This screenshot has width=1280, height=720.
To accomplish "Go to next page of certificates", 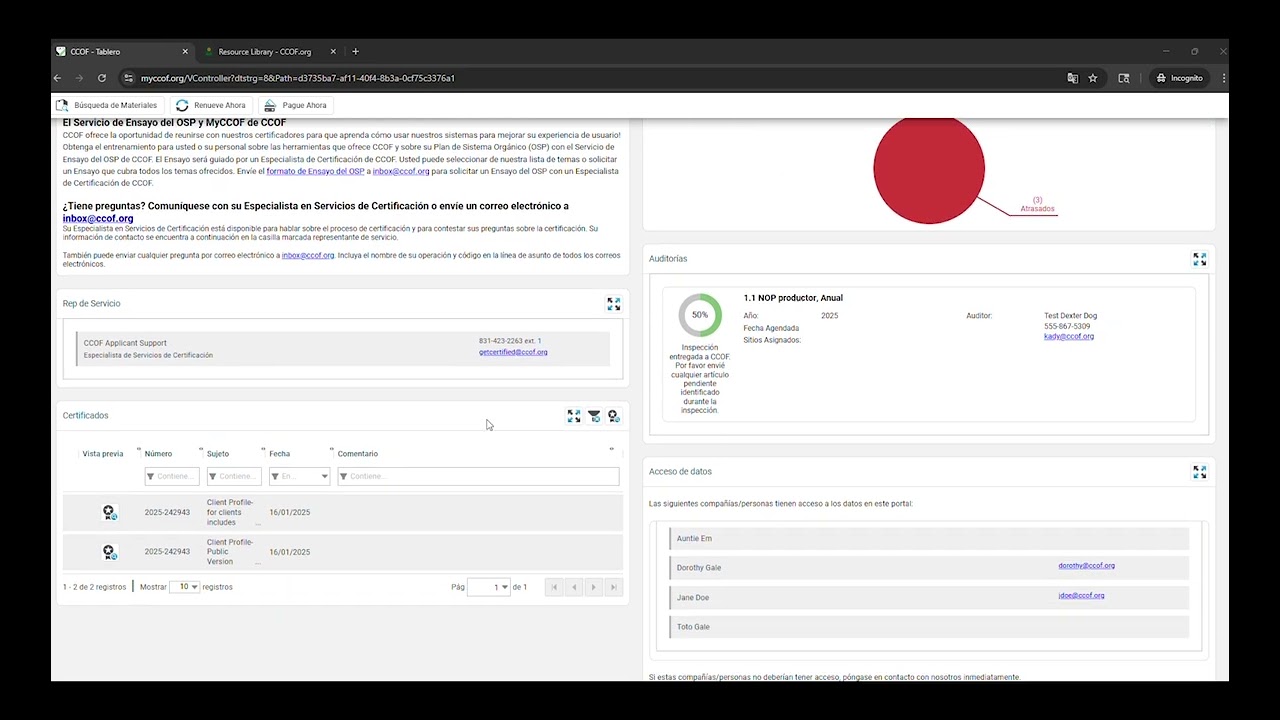I will [x=594, y=587].
